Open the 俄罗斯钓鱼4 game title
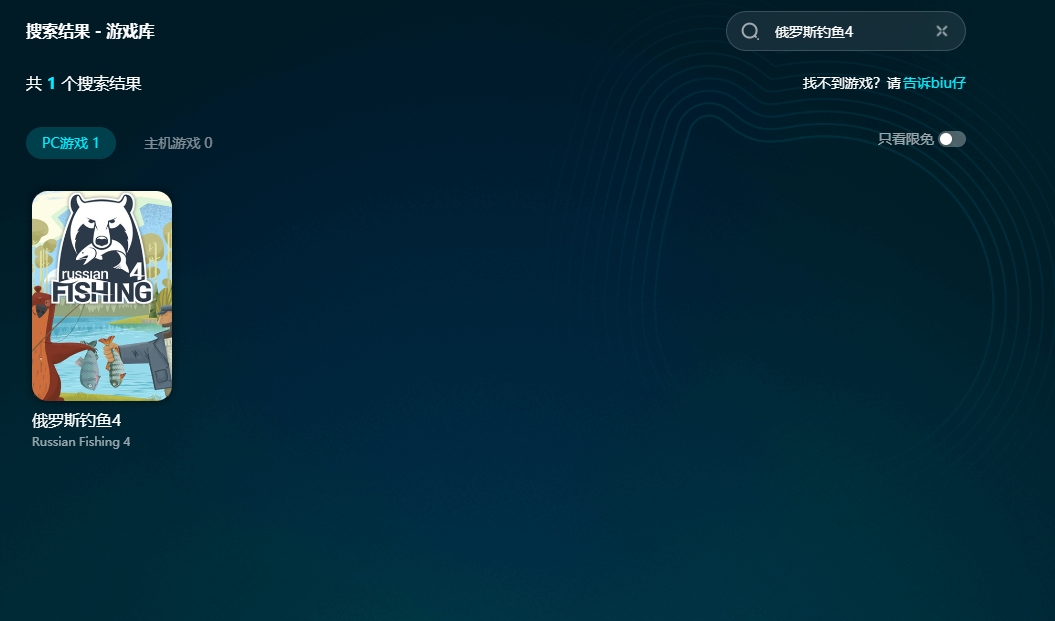The width and height of the screenshot is (1055, 621). tap(76, 420)
